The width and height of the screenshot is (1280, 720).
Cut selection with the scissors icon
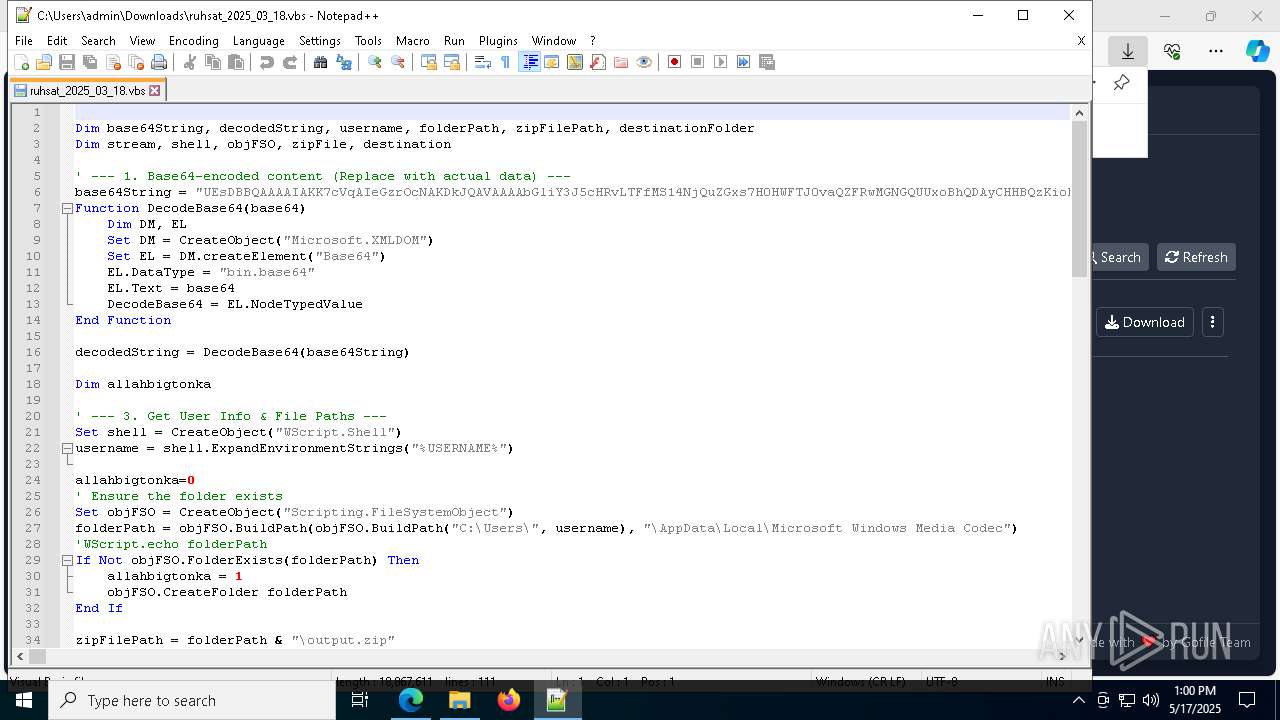coord(190,62)
